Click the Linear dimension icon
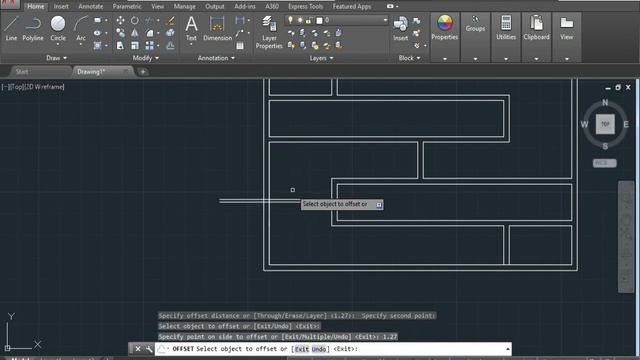Viewport: 640px width, 360px height. pyautogui.click(x=240, y=20)
